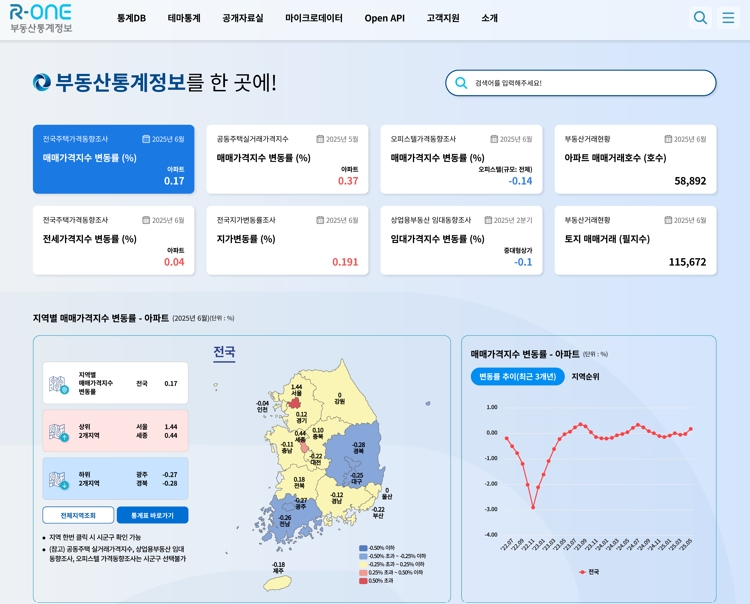The width and height of the screenshot is (750, 604).
Task: Expand the 고객지원 navigation menu
Action: (443, 18)
